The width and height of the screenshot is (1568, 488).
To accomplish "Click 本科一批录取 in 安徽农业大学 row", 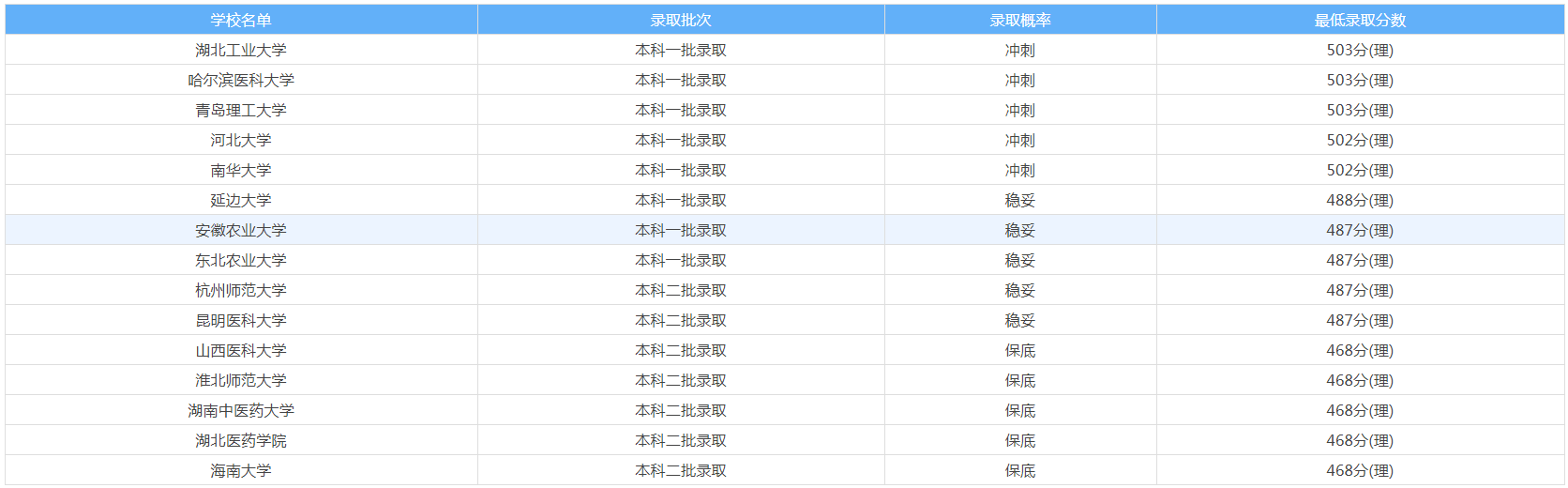I will pos(681,230).
